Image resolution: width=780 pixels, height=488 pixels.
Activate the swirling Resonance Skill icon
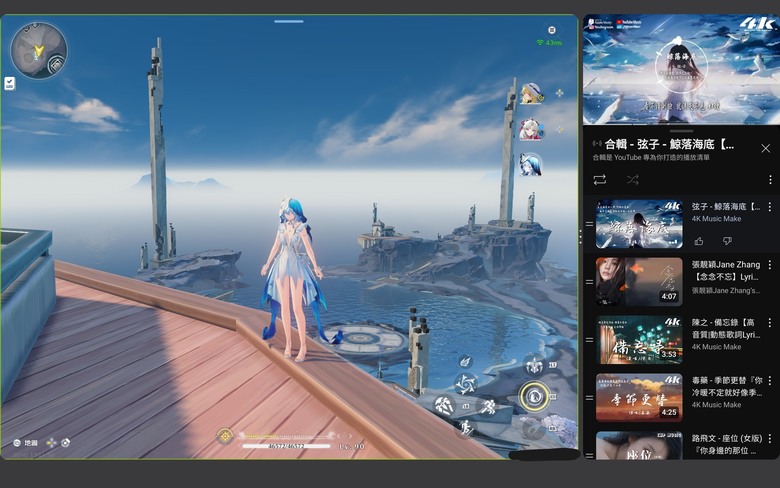(x=466, y=384)
